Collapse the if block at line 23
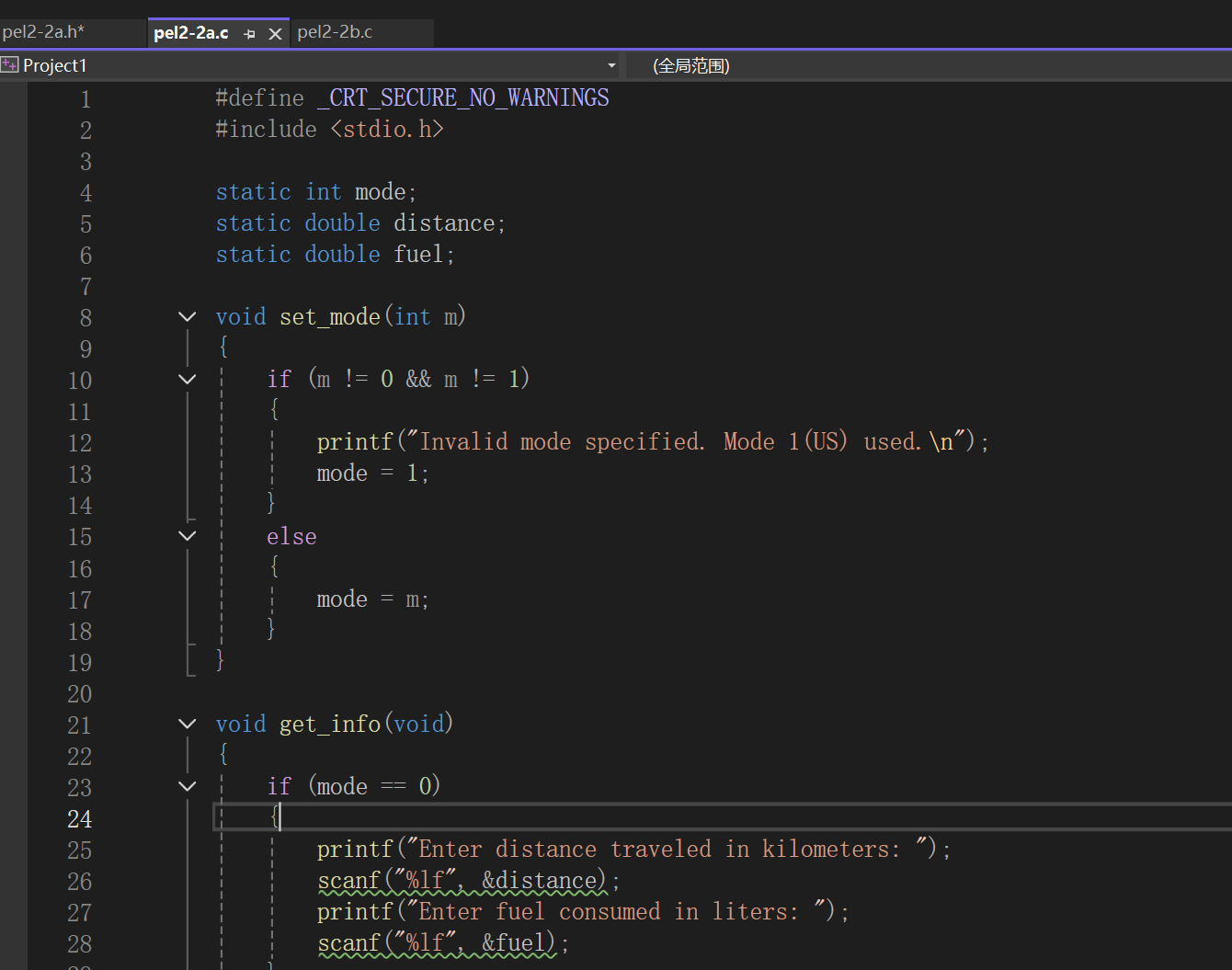Image resolution: width=1232 pixels, height=970 pixels. pos(188,787)
